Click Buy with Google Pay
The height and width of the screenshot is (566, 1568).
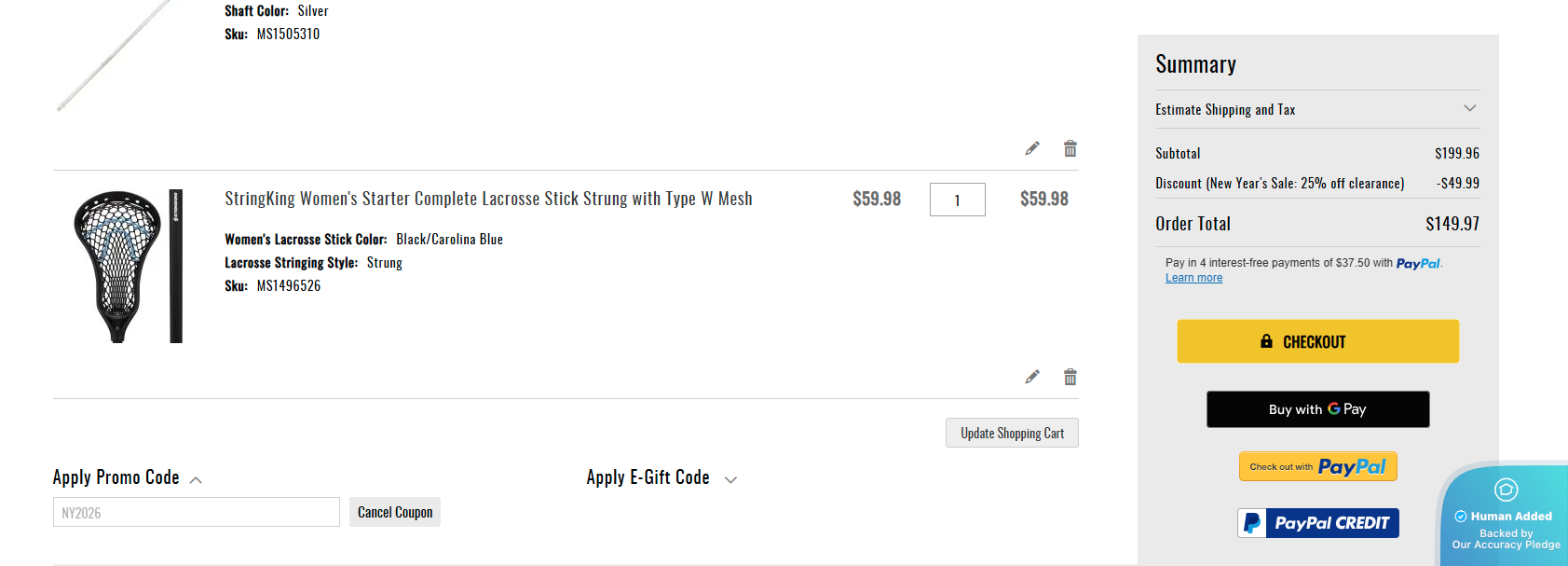click(x=1317, y=409)
